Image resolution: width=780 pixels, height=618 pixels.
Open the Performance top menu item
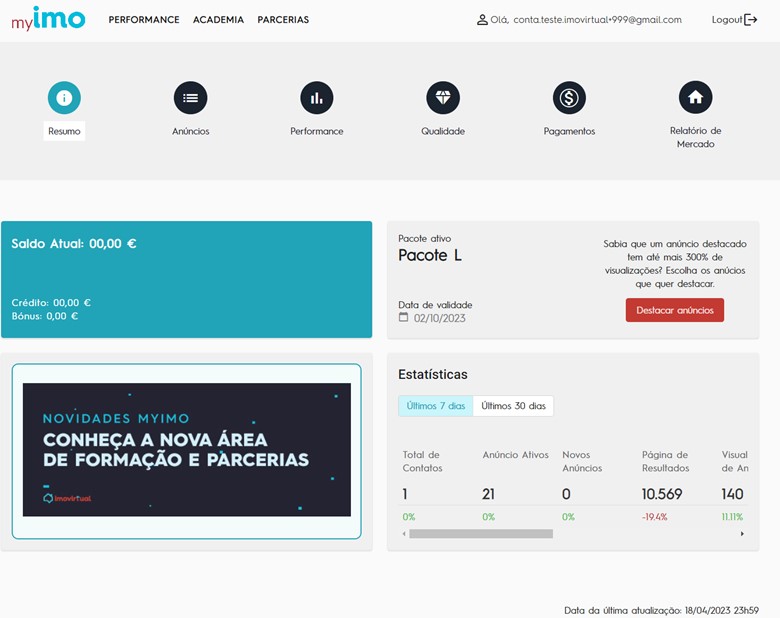144,20
